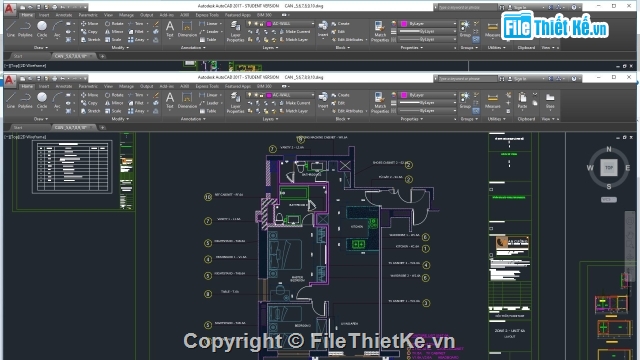
Task: Select Trim tool in lower window
Action: tap(136, 95)
